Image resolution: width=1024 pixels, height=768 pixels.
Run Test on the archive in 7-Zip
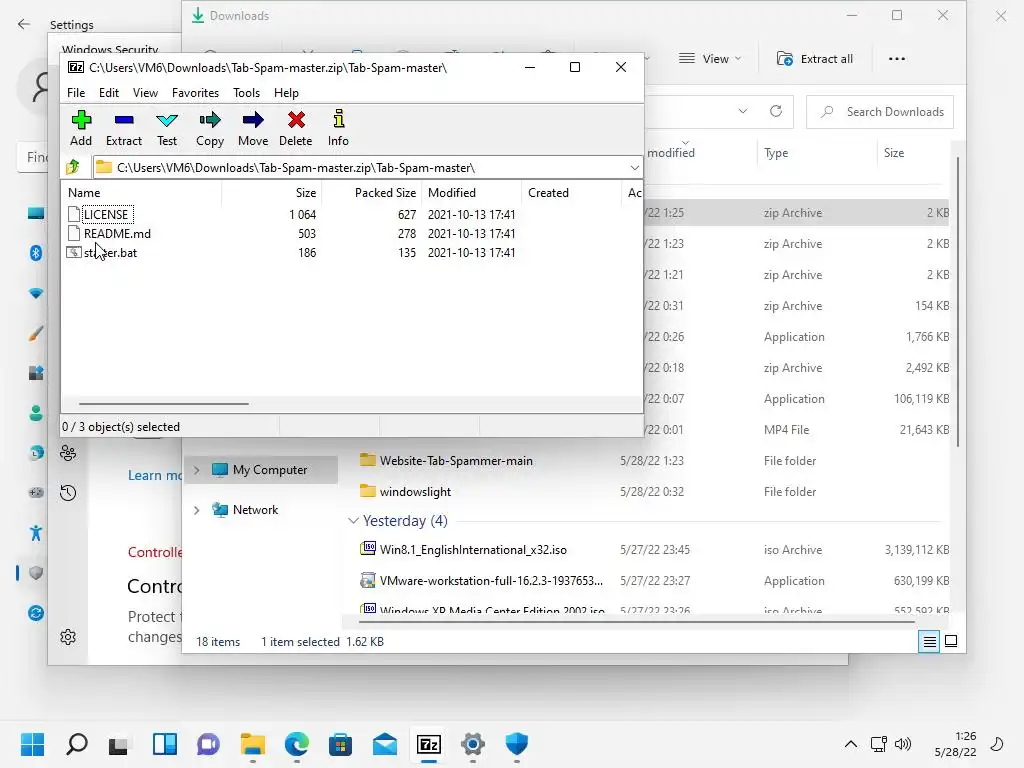click(x=167, y=128)
